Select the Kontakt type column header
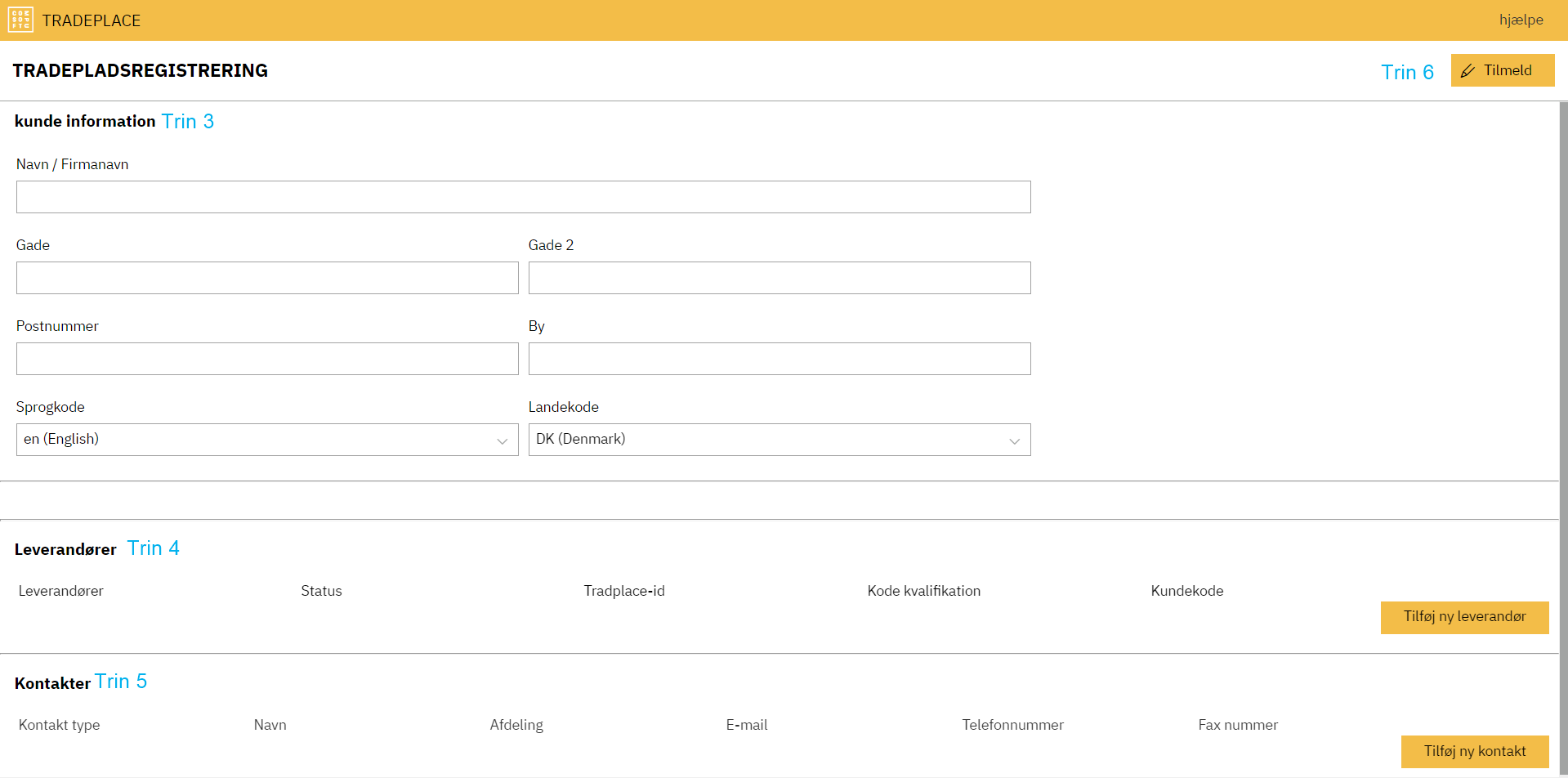The height and width of the screenshot is (778, 1568). (59, 725)
